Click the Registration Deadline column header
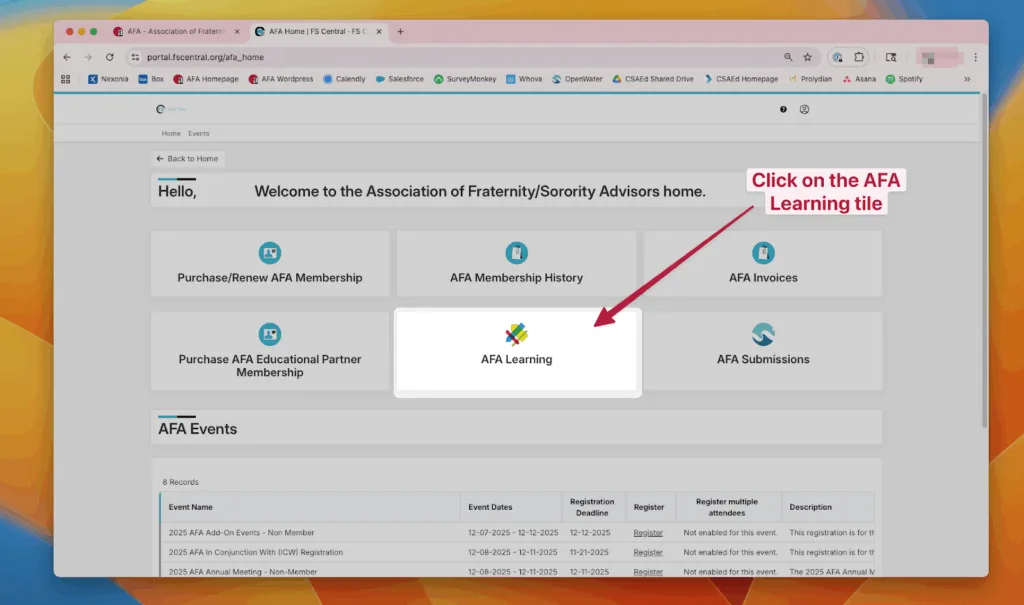Viewport: 1024px width, 605px height. [592, 507]
